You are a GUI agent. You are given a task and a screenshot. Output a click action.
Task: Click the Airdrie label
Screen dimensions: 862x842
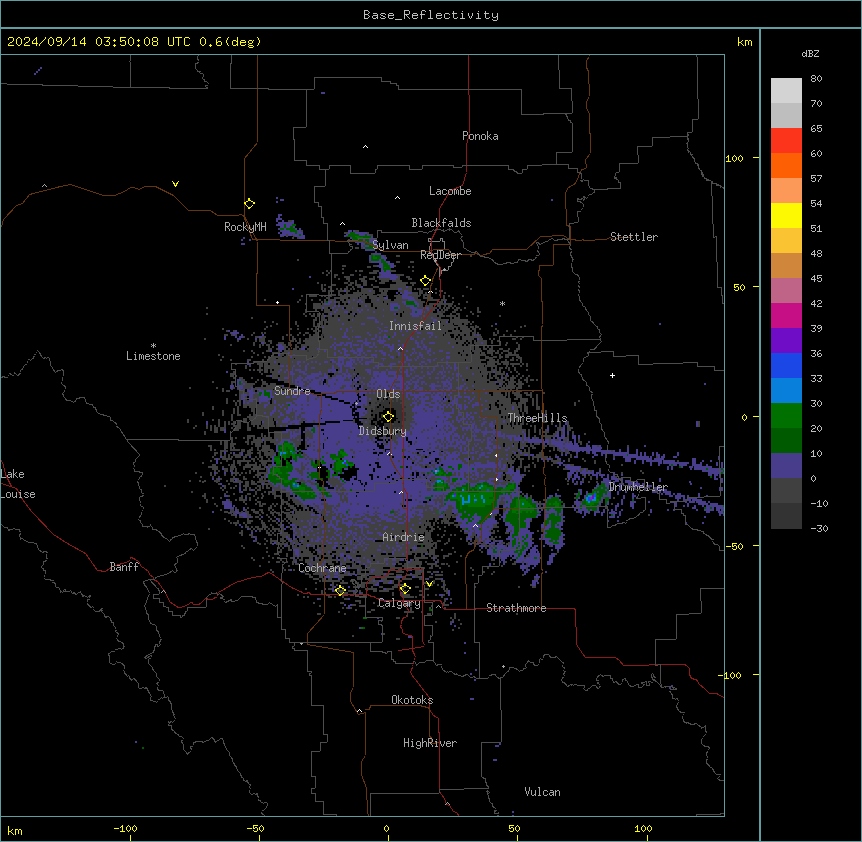tap(403, 537)
